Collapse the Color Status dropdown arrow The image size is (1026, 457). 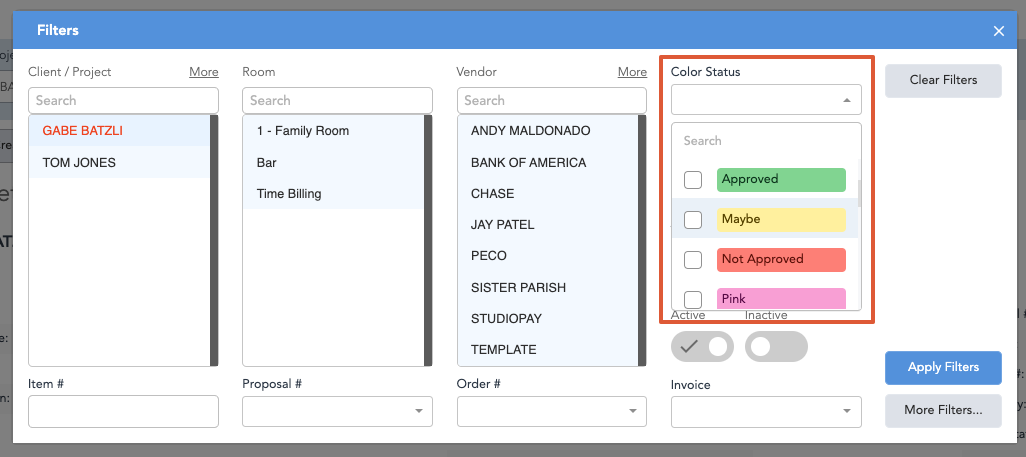[847, 100]
